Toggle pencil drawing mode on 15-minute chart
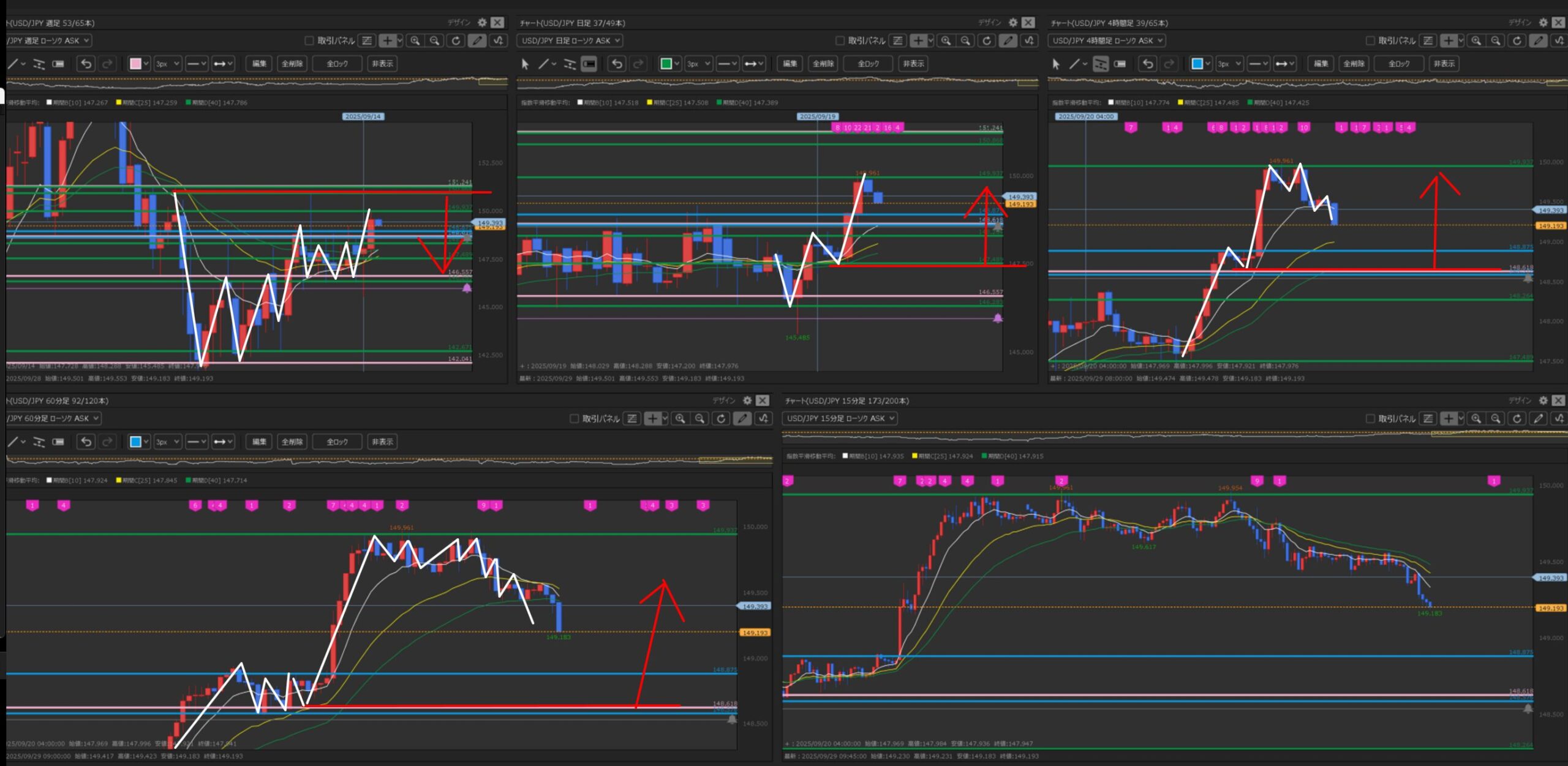 click(x=1538, y=418)
